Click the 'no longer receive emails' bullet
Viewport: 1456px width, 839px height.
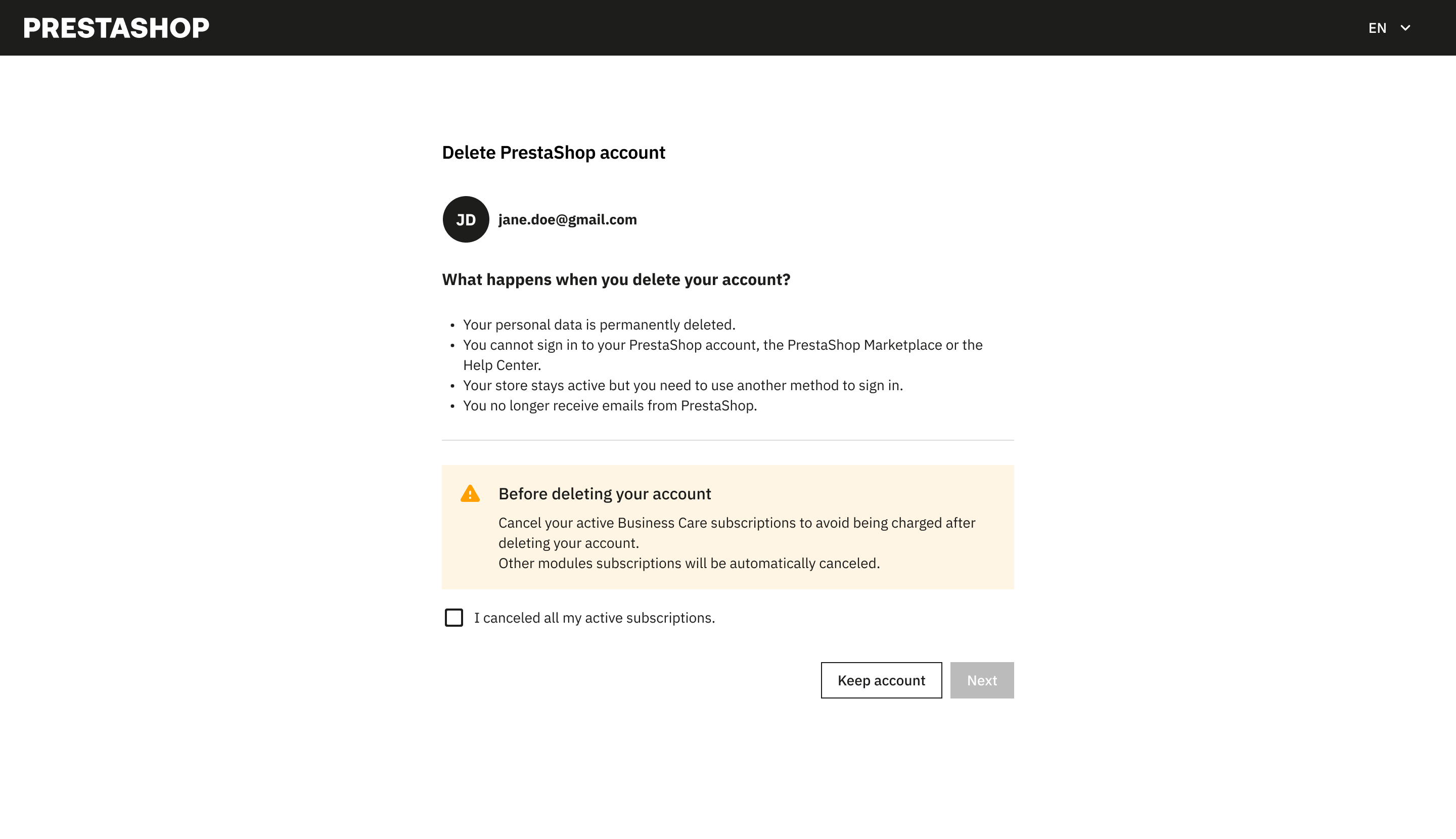tap(610, 405)
